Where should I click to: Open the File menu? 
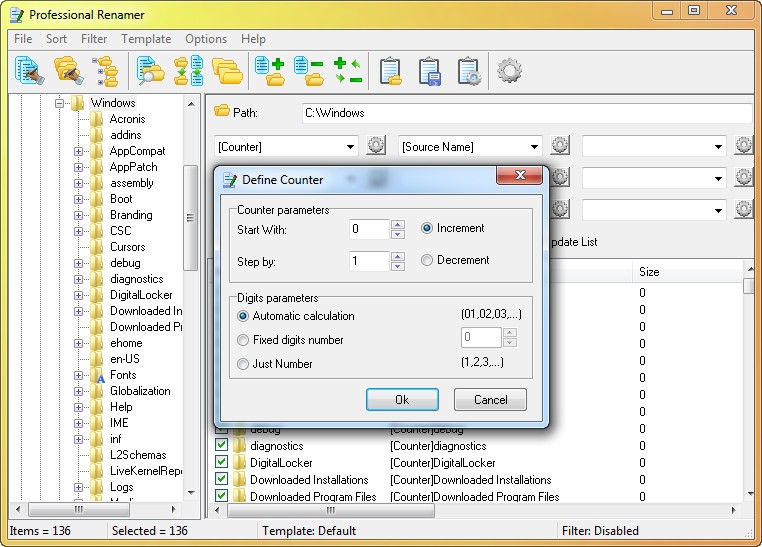[23, 39]
